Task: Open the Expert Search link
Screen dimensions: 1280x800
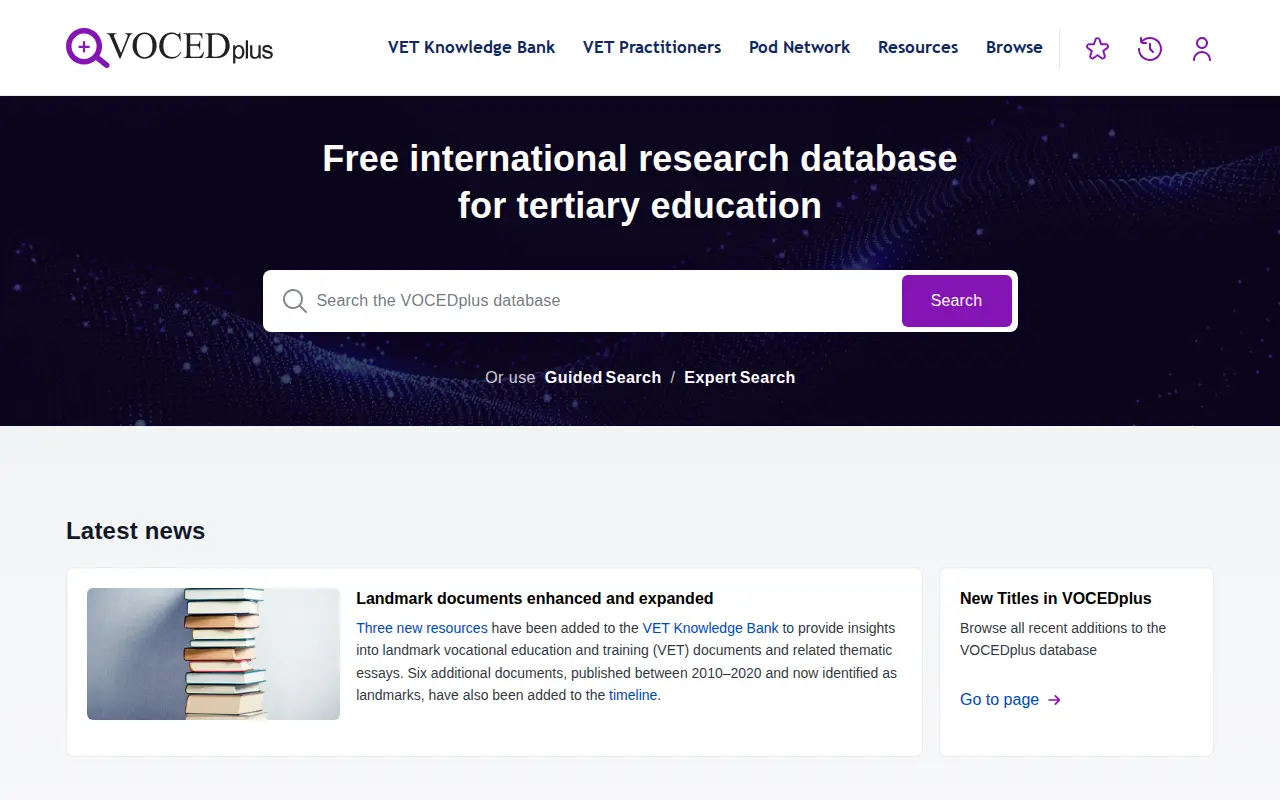Action: coord(739,377)
